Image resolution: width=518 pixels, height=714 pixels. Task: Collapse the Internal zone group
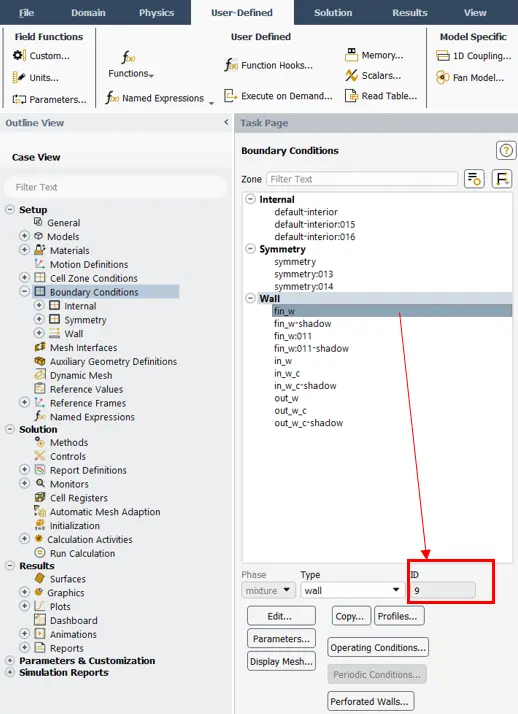250,199
